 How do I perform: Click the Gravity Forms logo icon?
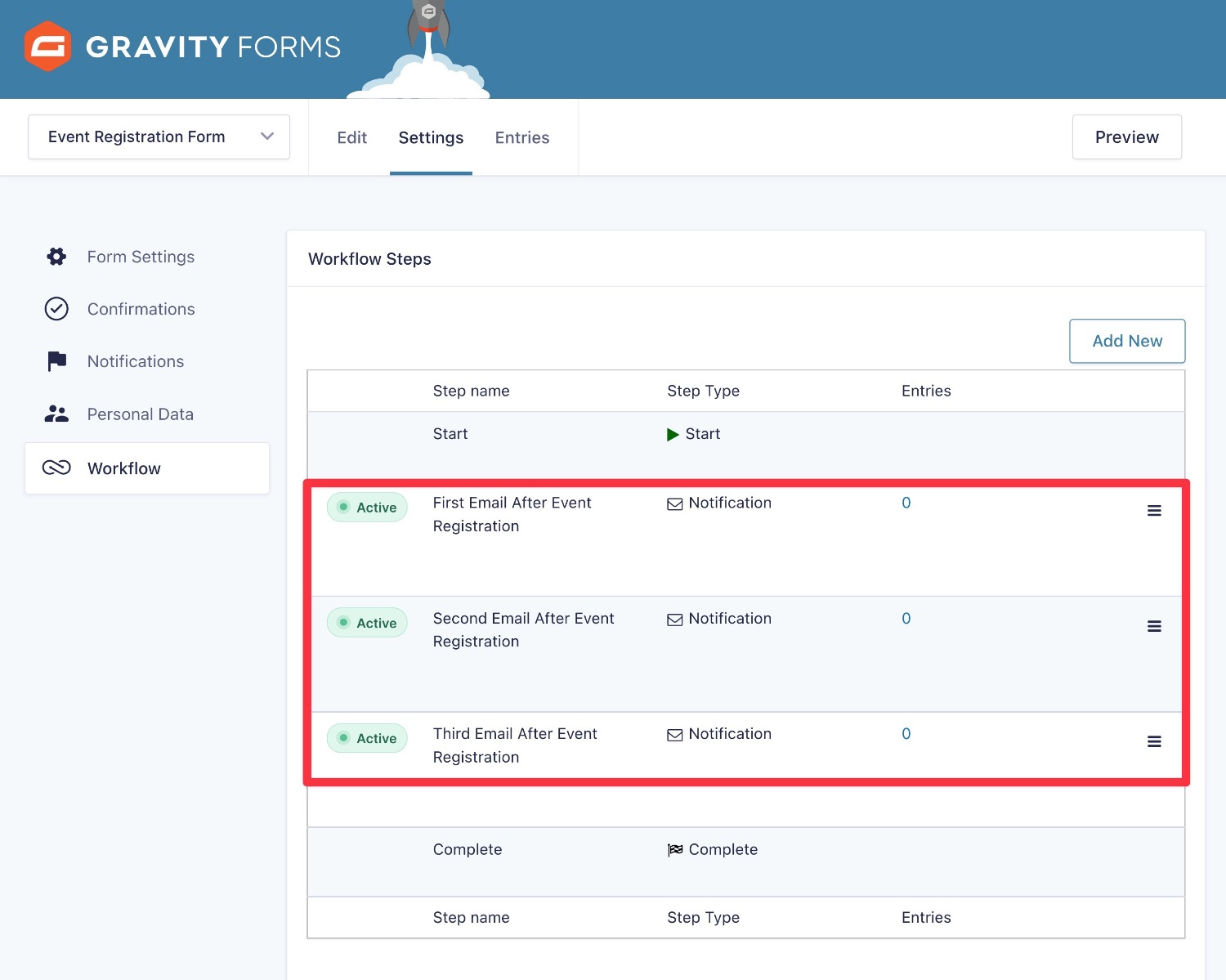click(x=47, y=47)
